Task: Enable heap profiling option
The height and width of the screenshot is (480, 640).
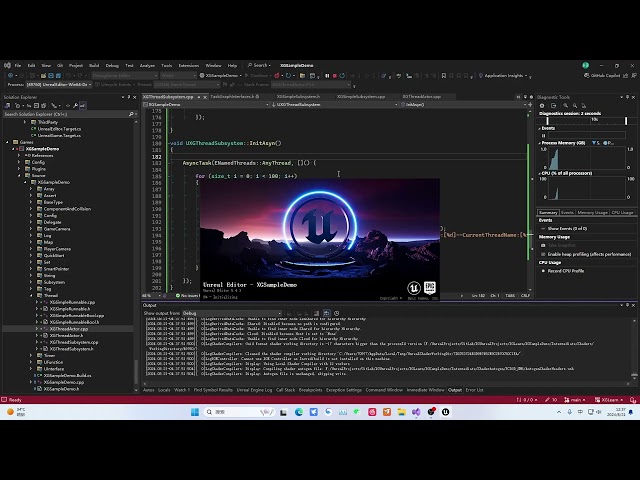Action: 585,254
